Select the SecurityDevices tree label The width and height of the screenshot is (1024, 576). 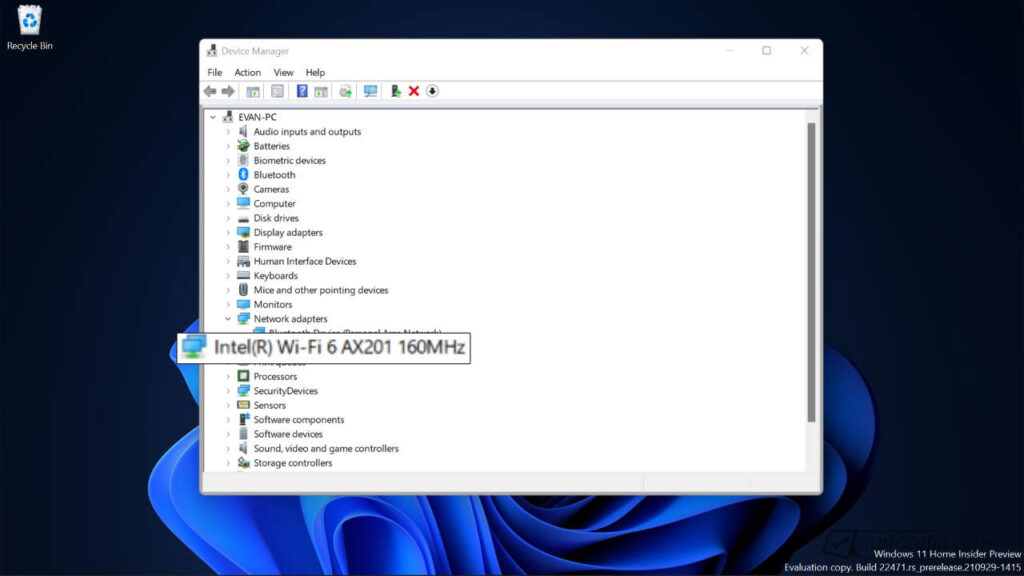pyautogui.click(x=285, y=391)
